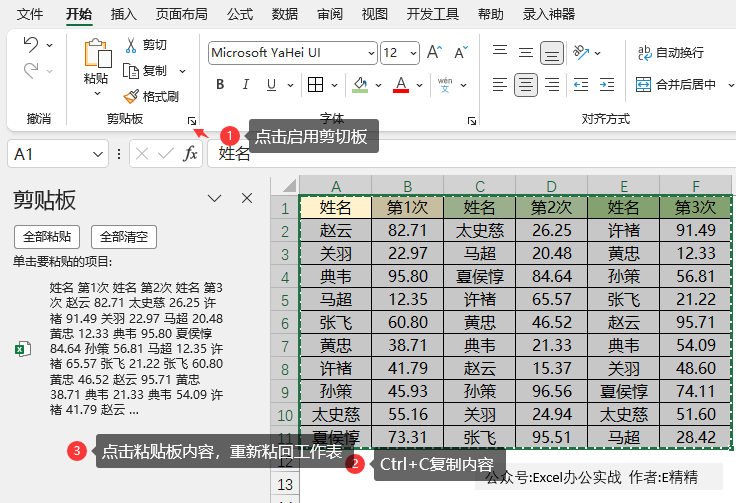Increase indent
This screenshot has height=503, width=736.
(607, 85)
